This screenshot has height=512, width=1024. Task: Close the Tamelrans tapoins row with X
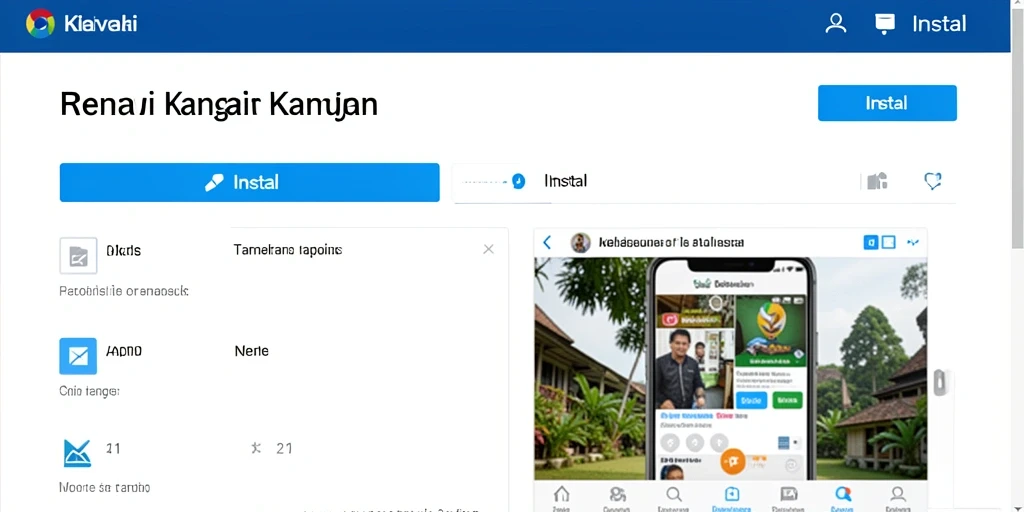click(x=488, y=249)
